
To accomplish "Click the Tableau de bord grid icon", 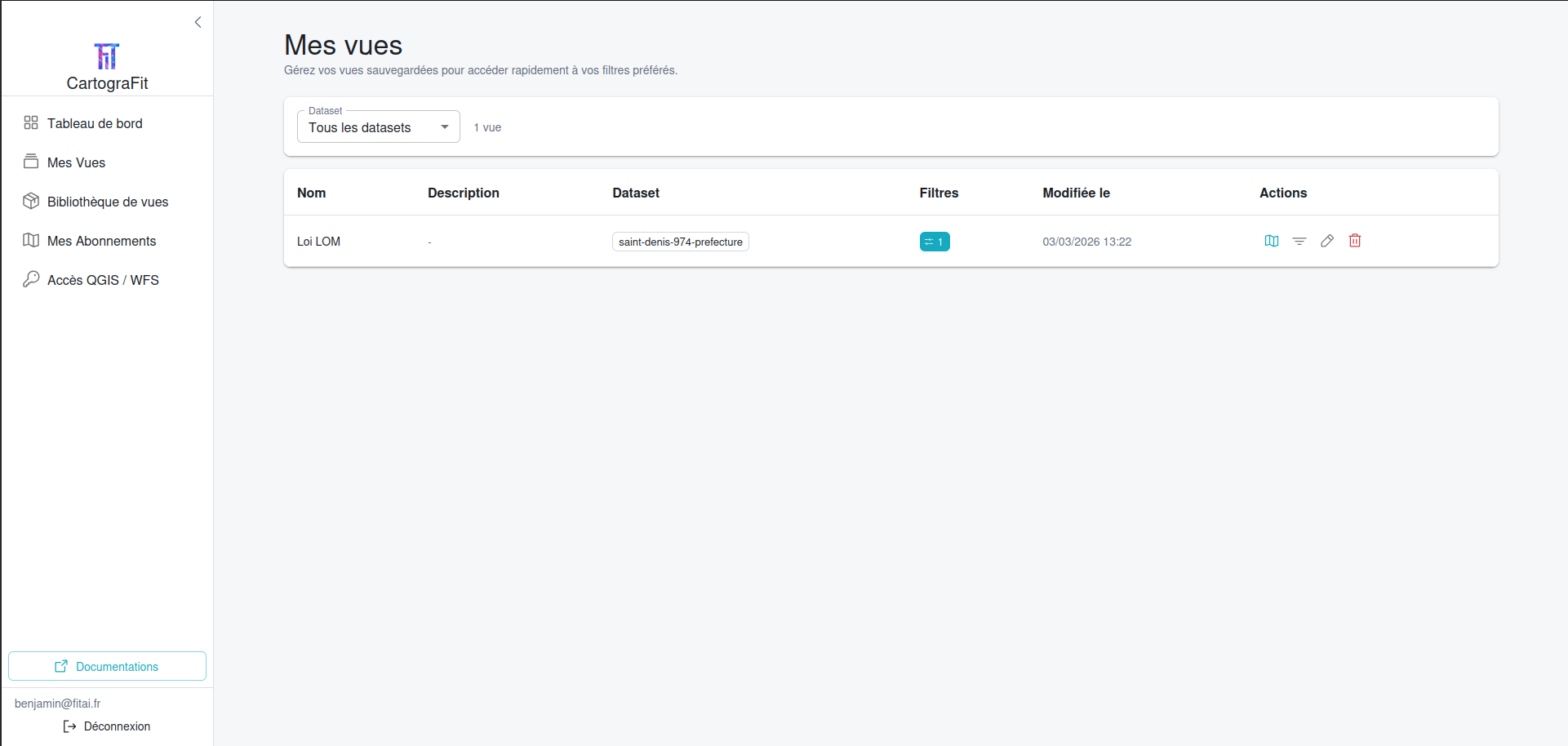I will pos(31,122).
